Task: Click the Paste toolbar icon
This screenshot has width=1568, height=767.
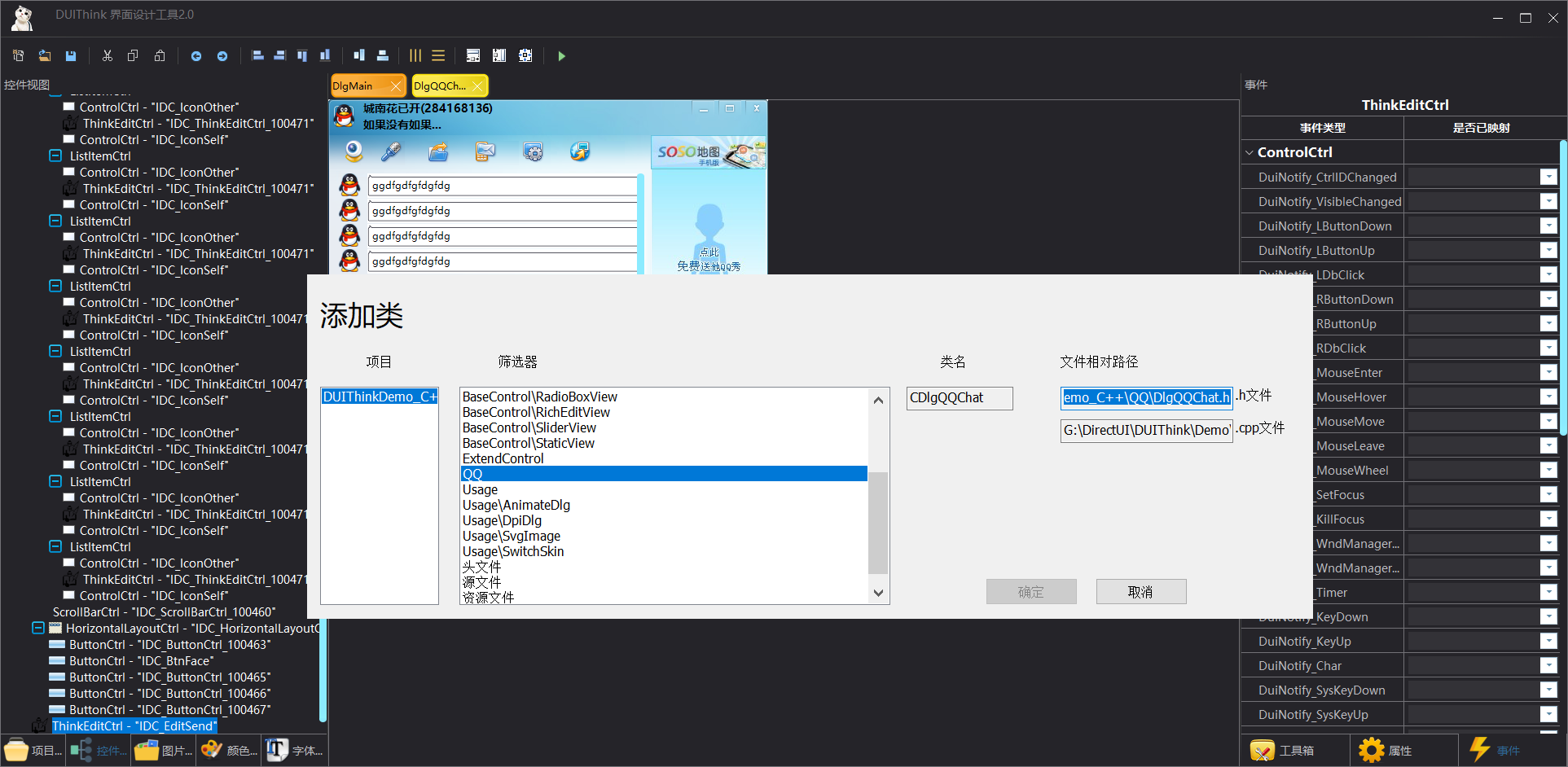Action: point(160,55)
